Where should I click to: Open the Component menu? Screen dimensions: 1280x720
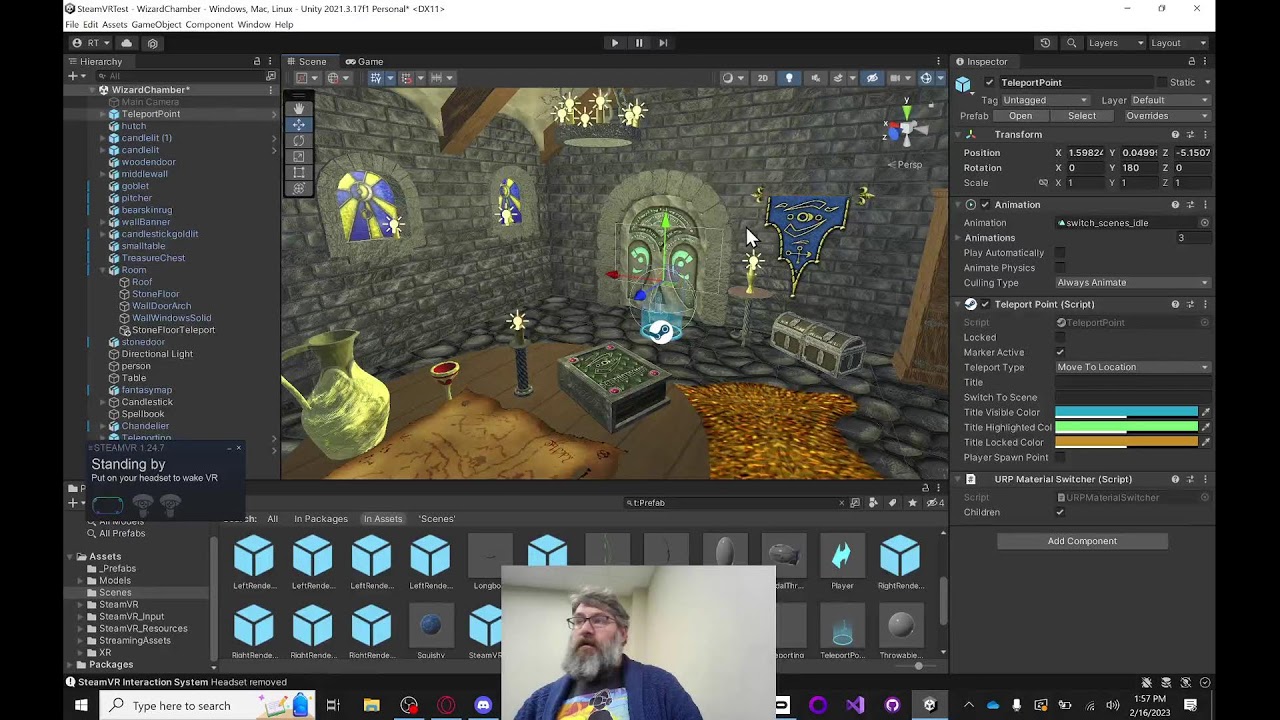coord(209,24)
